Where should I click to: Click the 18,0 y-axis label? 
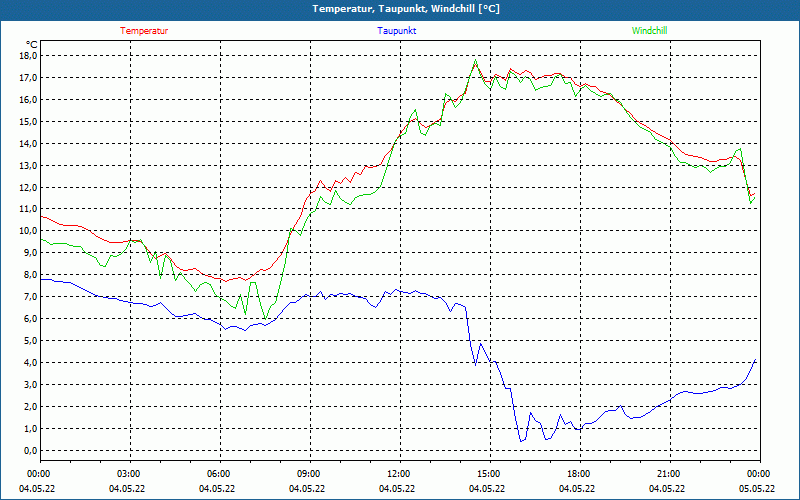(x=28, y=55)
